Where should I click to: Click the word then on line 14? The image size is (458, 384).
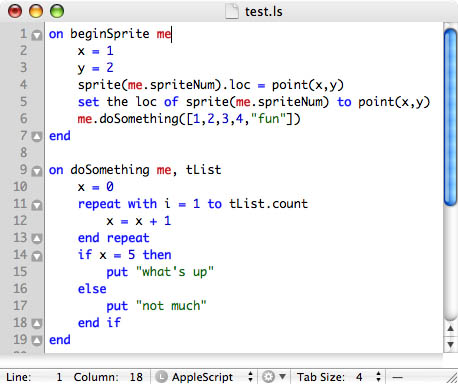click(157, 255)
